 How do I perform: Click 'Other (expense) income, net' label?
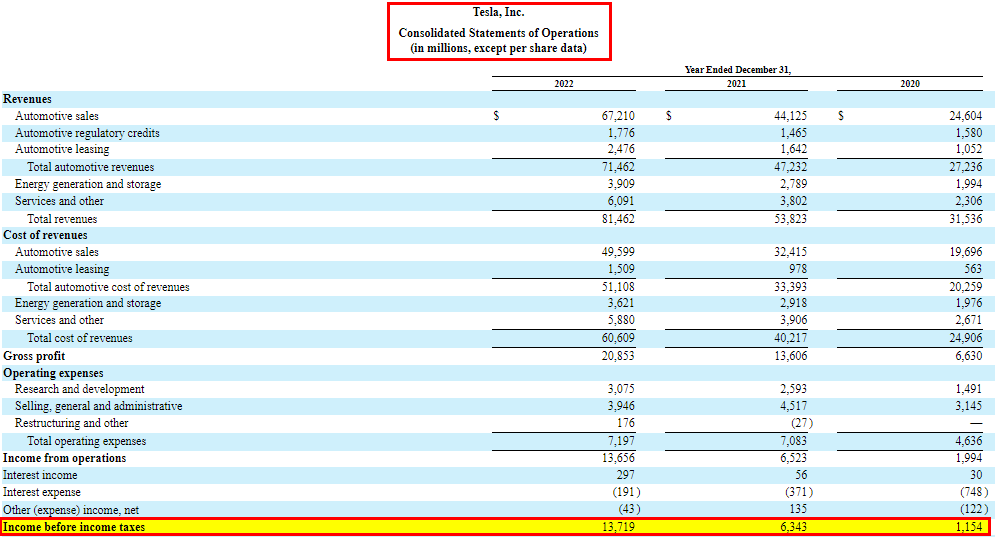point(71,510)
